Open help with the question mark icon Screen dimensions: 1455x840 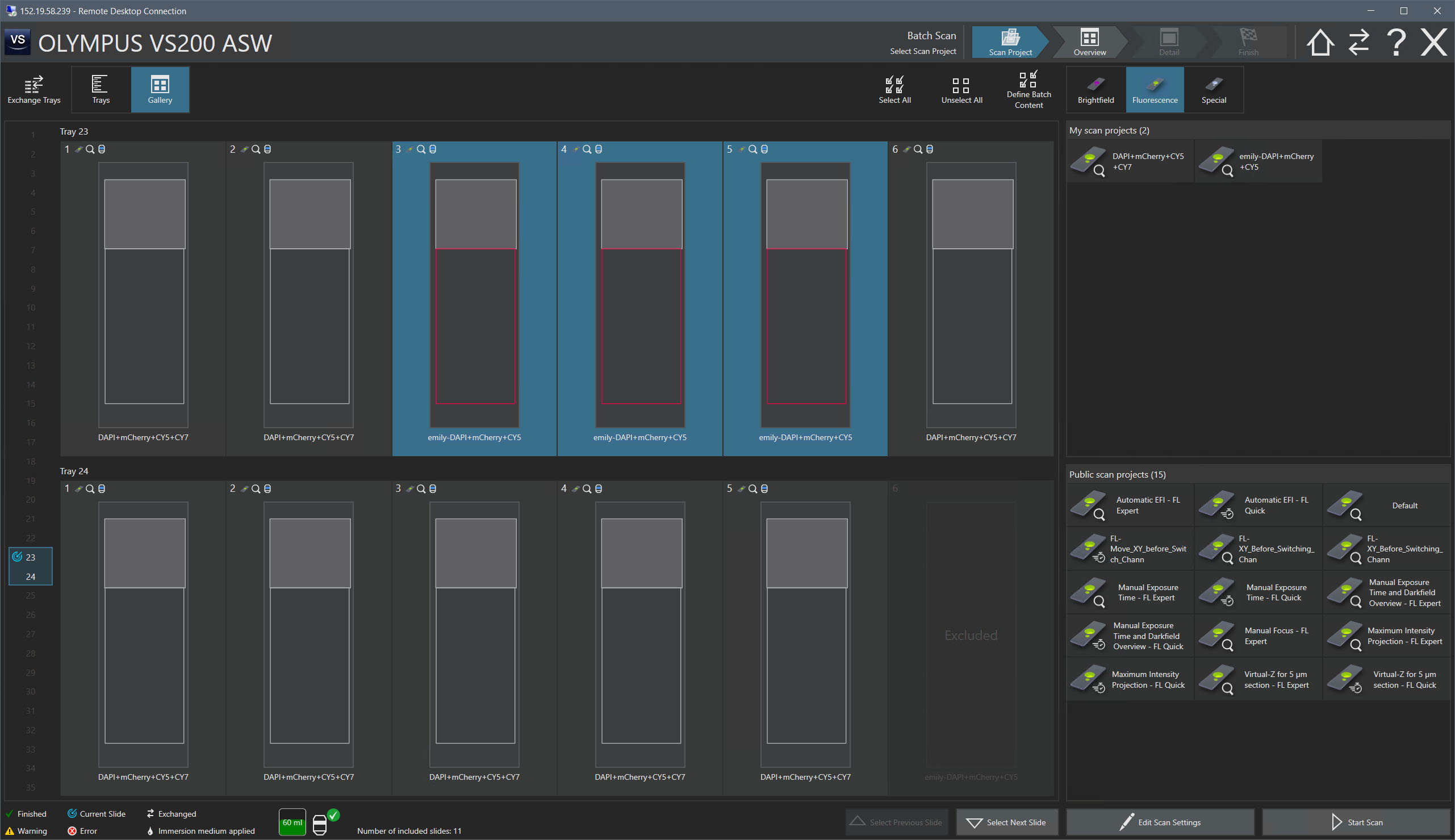coord(1396,42)
